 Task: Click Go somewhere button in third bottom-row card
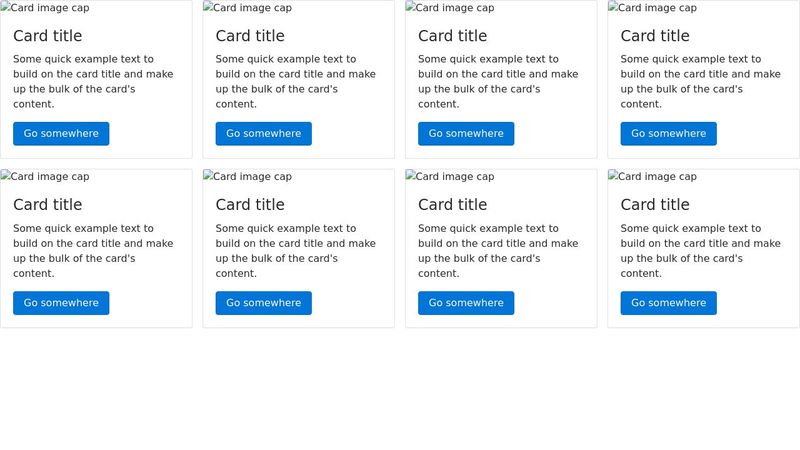pyautogui.click(x=466, y=303)
